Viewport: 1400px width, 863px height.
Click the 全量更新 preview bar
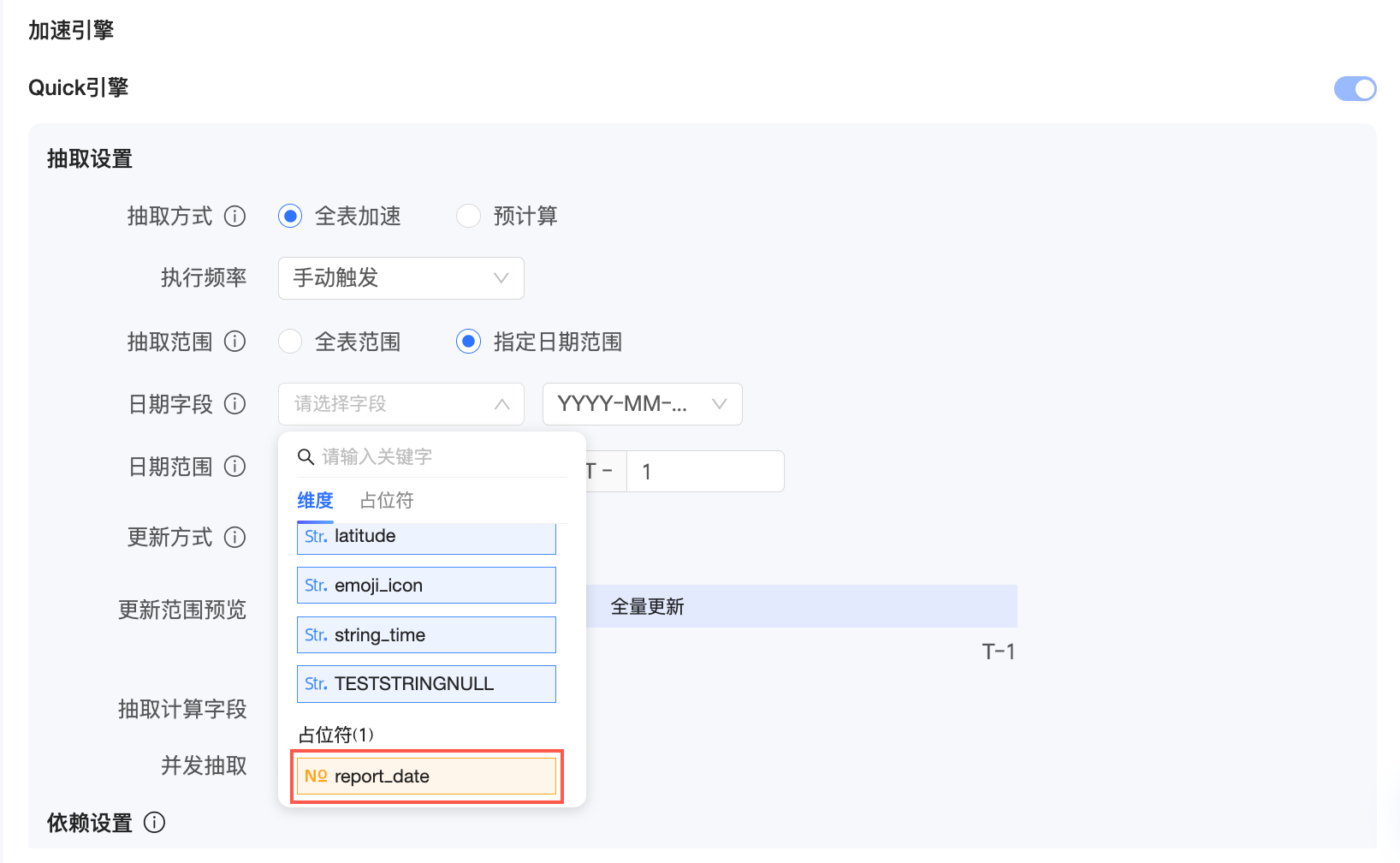[801, 606]
